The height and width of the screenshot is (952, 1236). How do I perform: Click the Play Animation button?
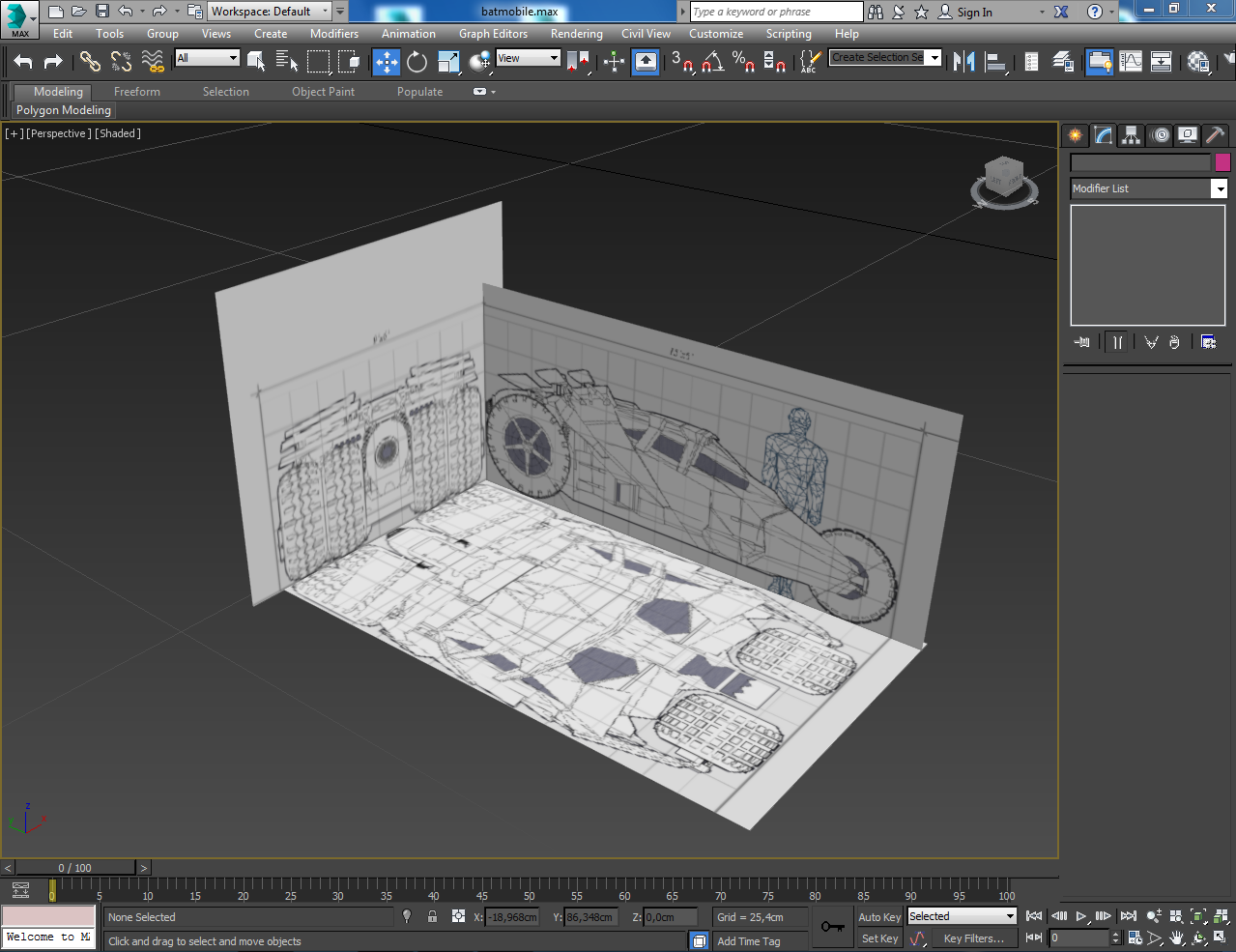(x=1081, y=916)
